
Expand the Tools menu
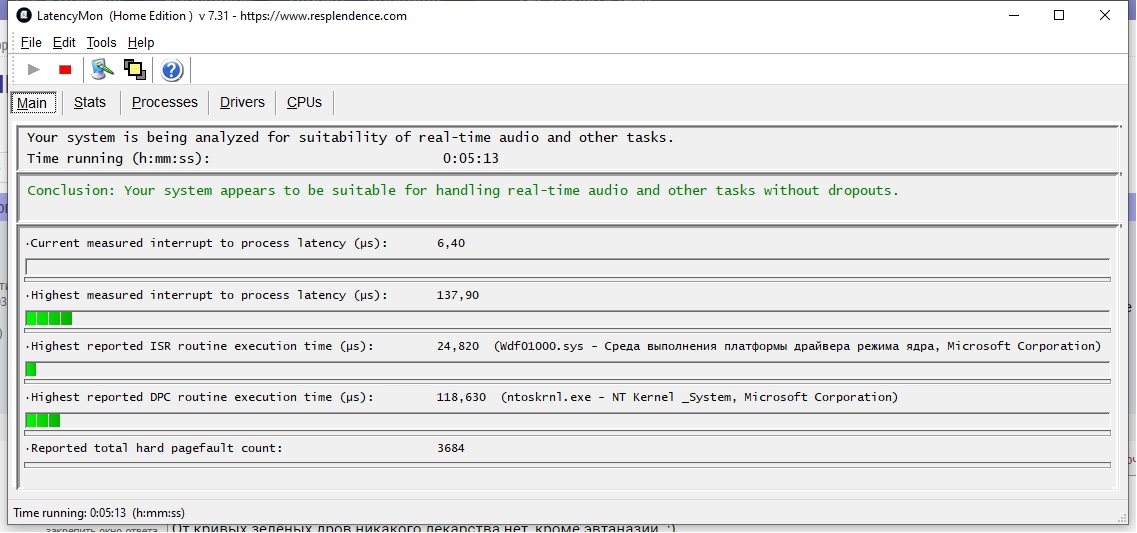click(x=101, y=42)
